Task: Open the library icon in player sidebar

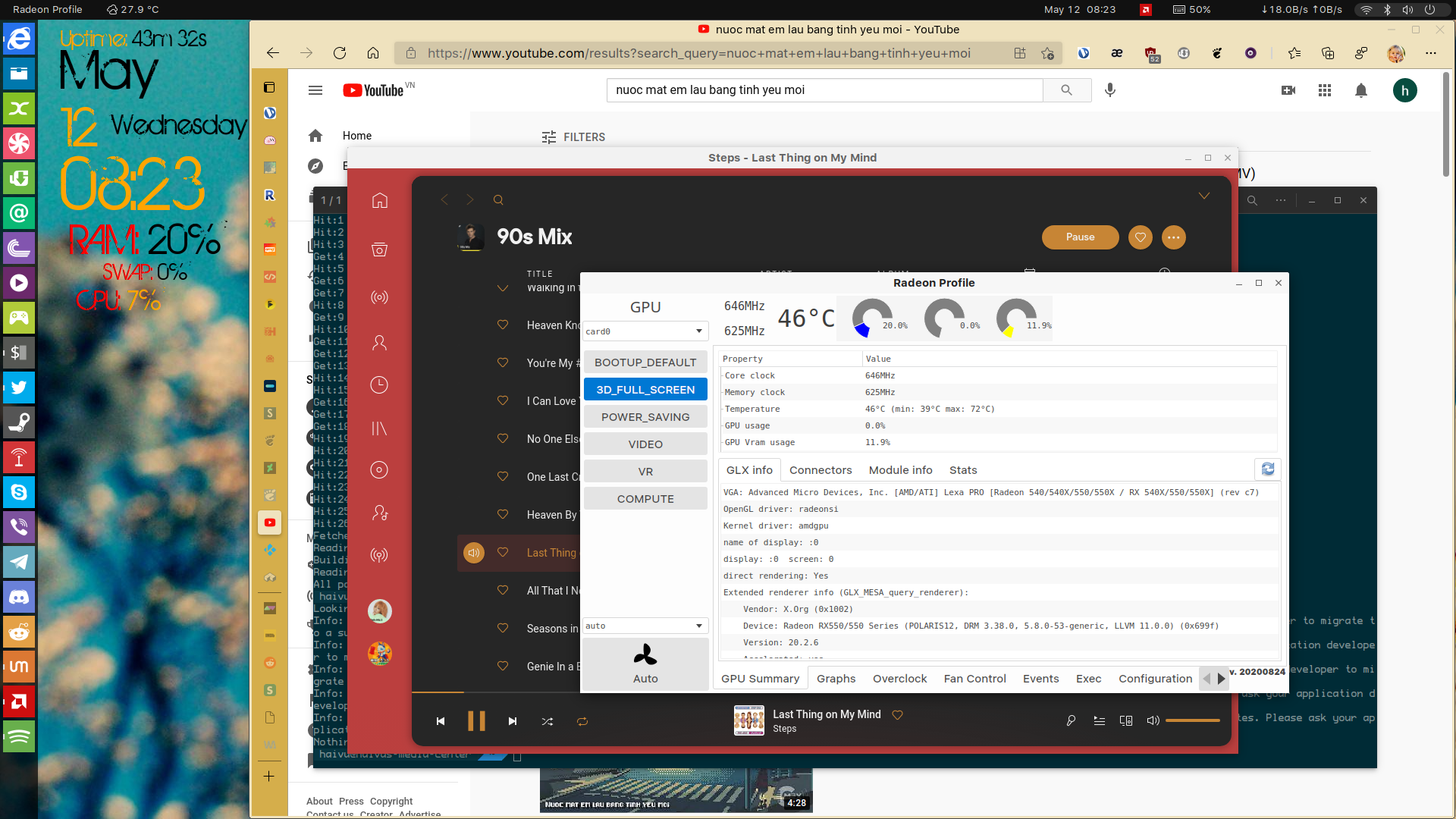Action: (x=380, y=428)
